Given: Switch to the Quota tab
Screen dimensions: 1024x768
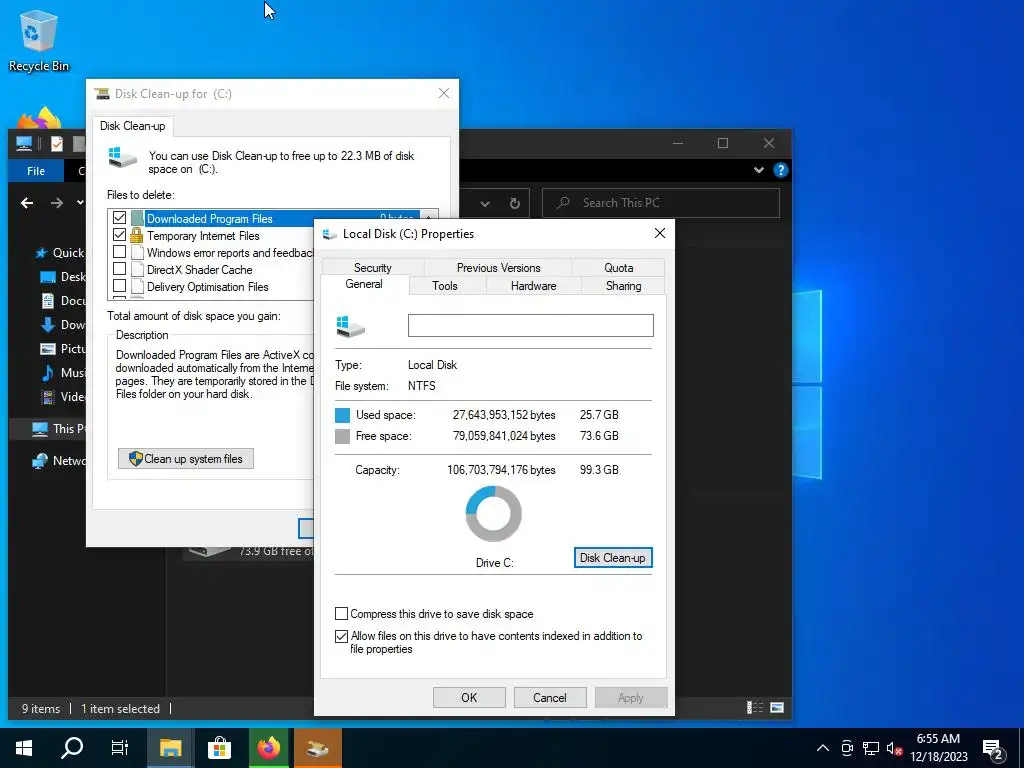Looking at the screenshot, I should [618, 268].
